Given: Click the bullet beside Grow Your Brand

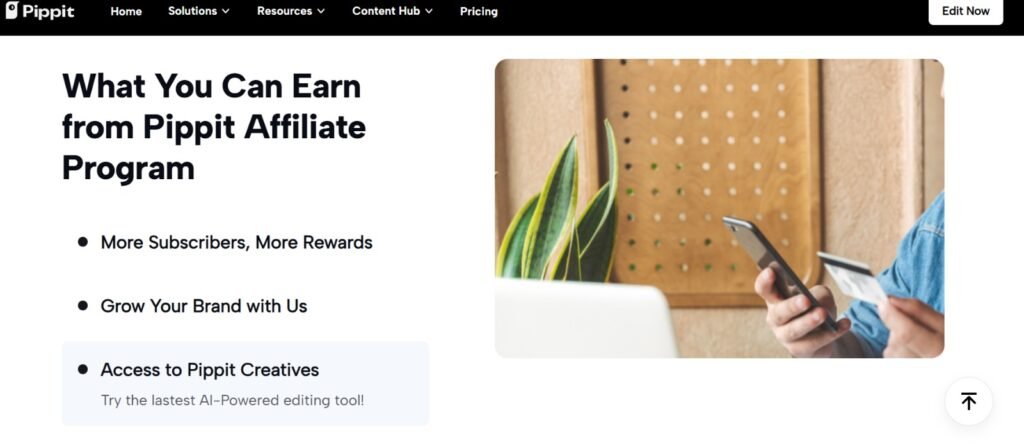Looking at the screenshot, I should tap(83, 306).
